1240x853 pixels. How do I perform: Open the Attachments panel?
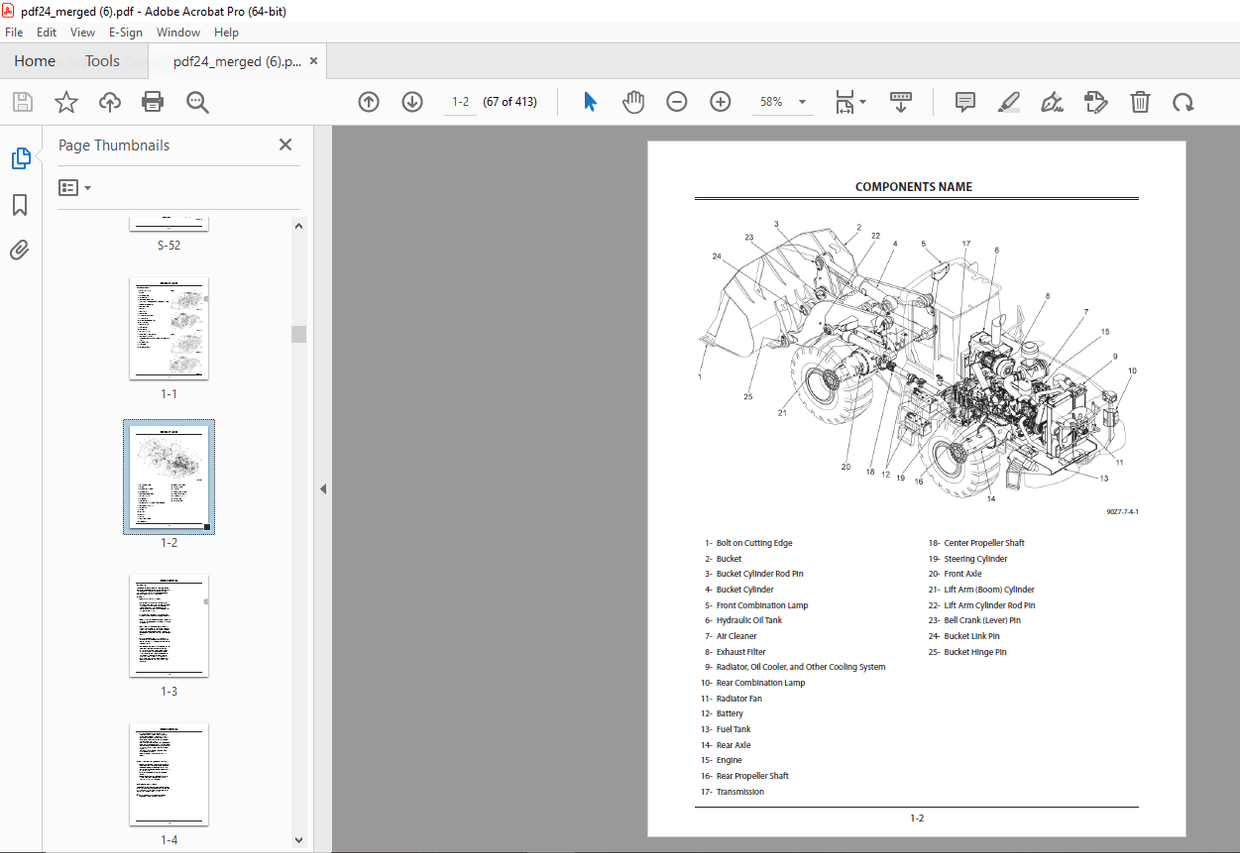click(22, 250)
